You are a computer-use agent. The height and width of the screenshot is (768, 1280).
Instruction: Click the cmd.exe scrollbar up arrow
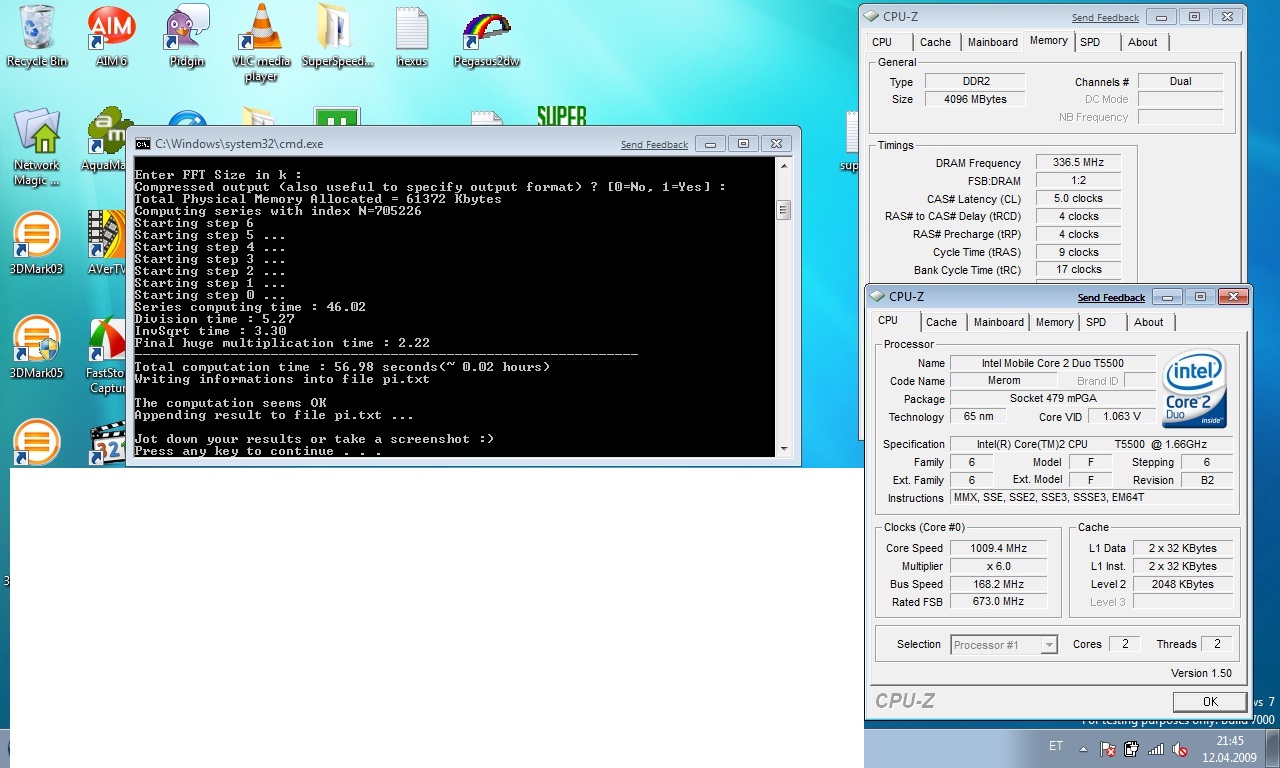[784, 167]
